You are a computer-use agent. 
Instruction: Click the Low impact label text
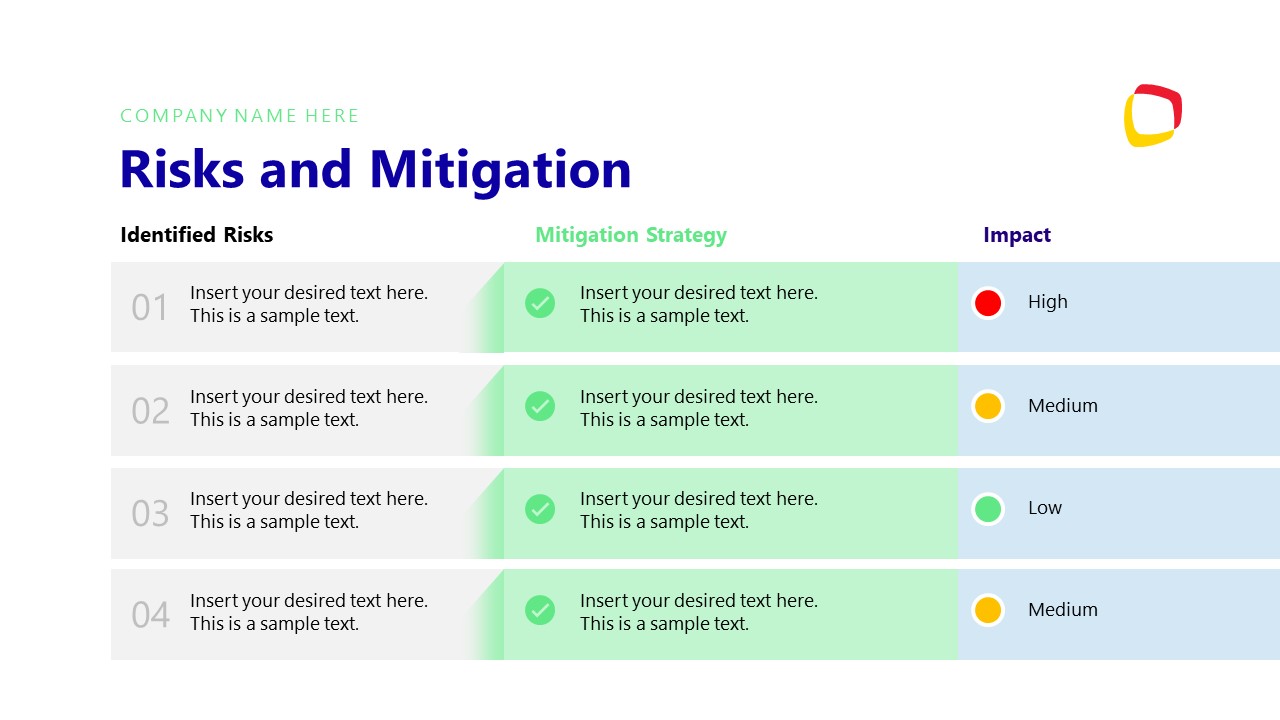(1044, 508)
